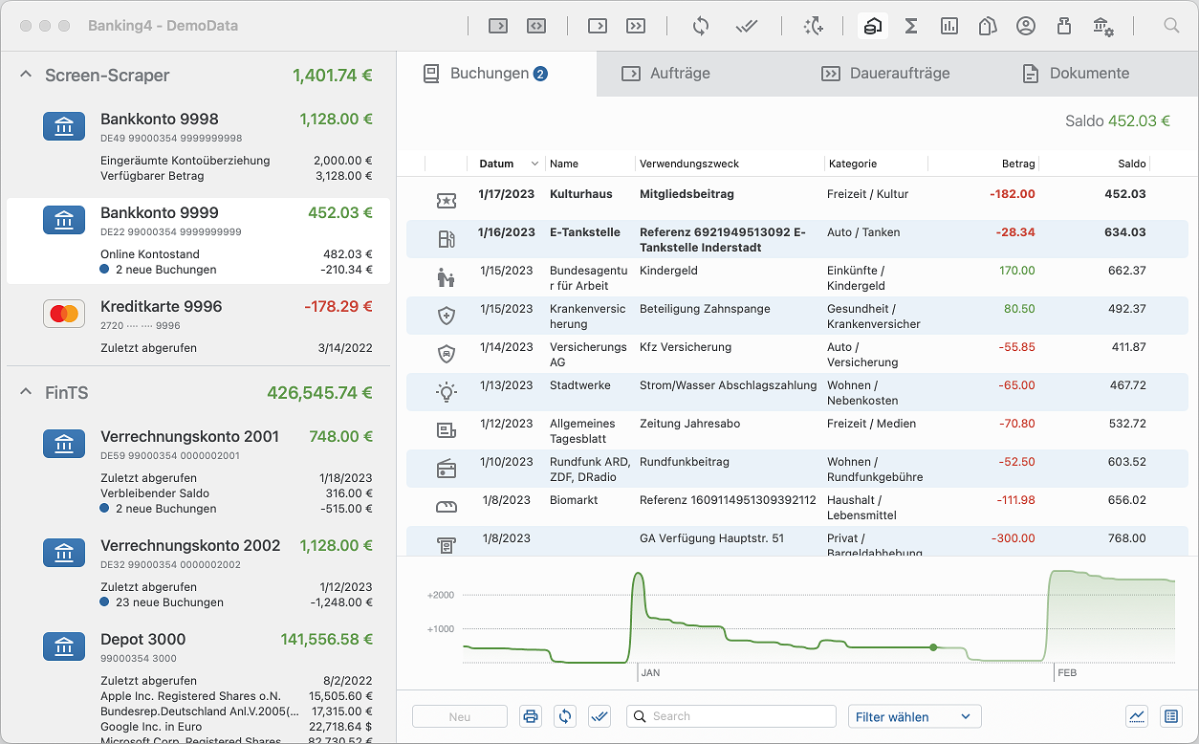Screen dimensions: 1199x744
Task: Sort by the Betrag column header
Action: point(1019,164)
